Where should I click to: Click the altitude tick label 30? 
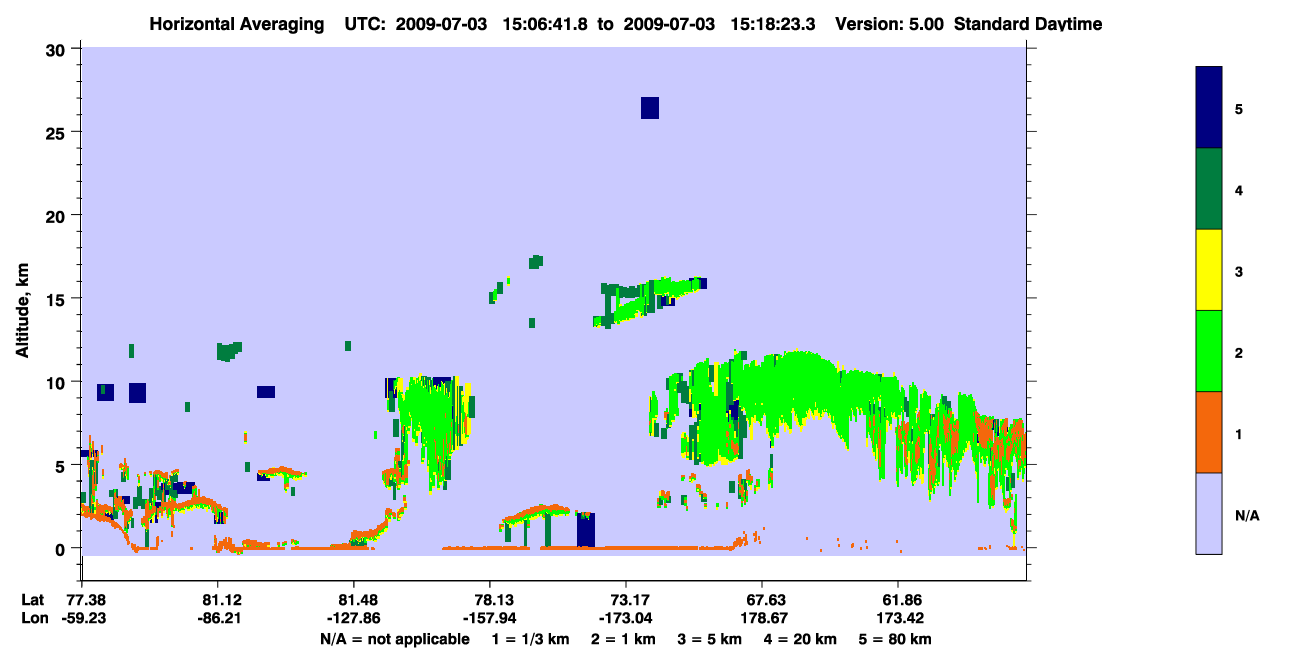point(58,49)
